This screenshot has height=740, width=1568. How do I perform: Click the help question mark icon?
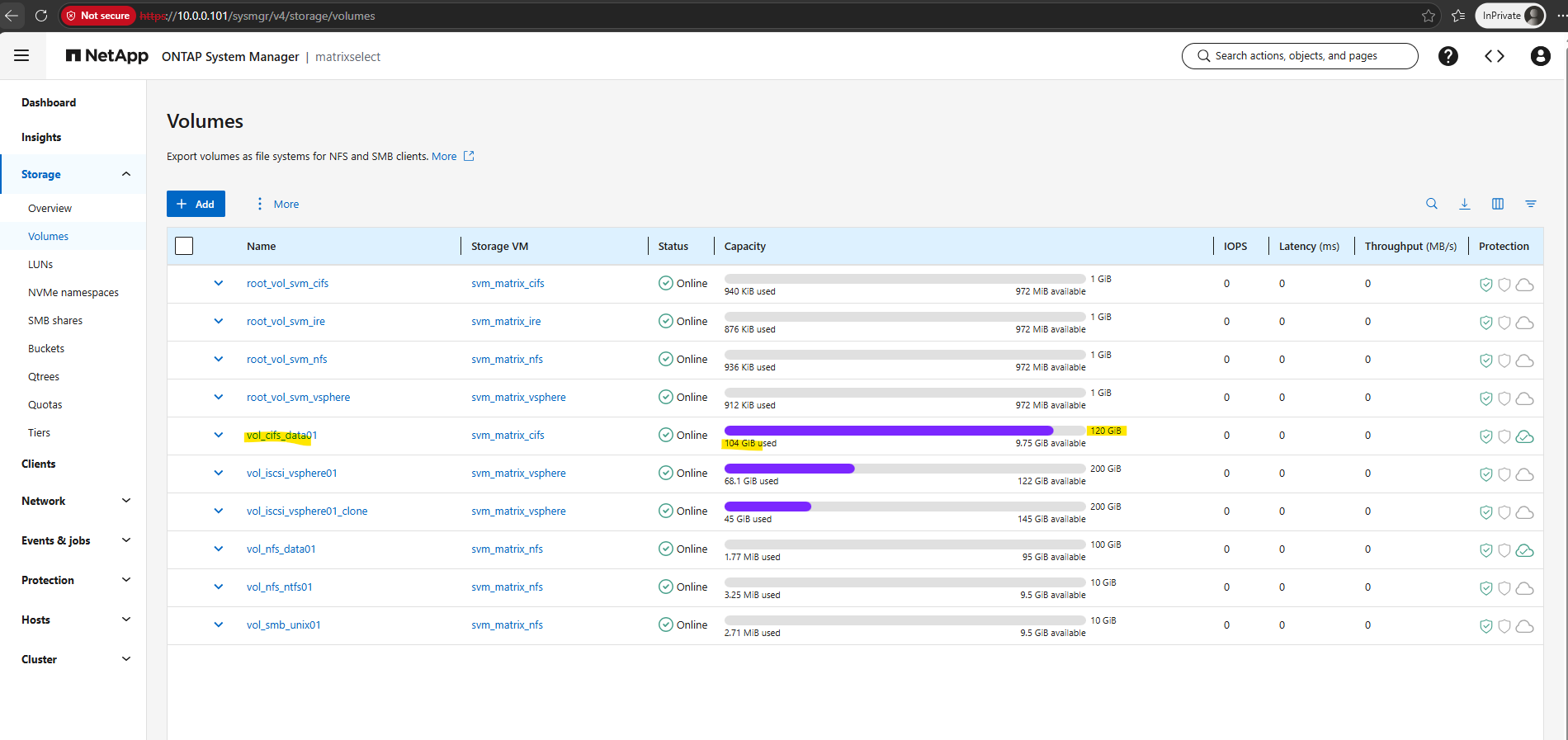pyautogui.click(x=1448, y=56)
